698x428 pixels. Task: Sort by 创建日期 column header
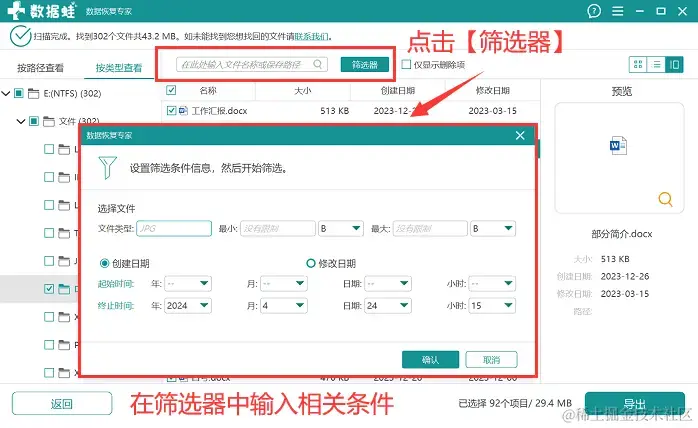click(398, 91)
